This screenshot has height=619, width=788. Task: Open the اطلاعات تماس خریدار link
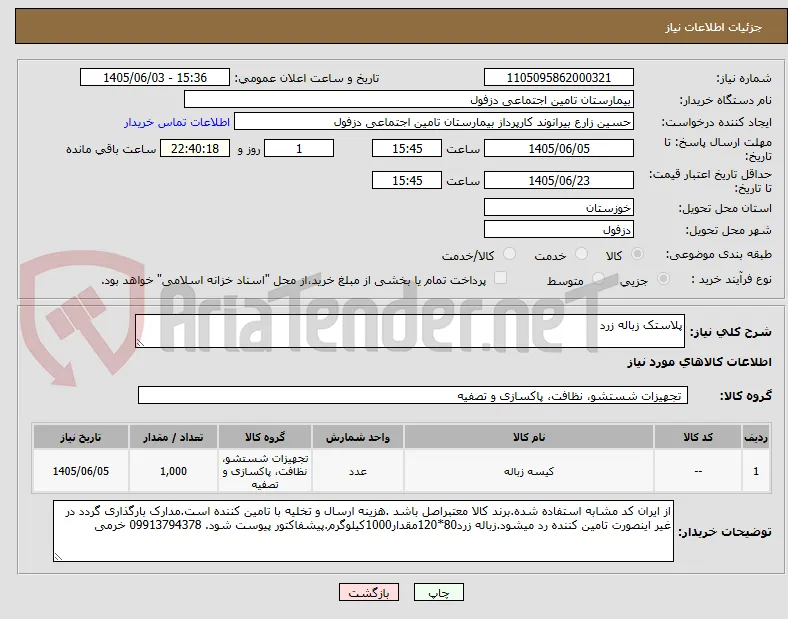[x=177, y=122]
